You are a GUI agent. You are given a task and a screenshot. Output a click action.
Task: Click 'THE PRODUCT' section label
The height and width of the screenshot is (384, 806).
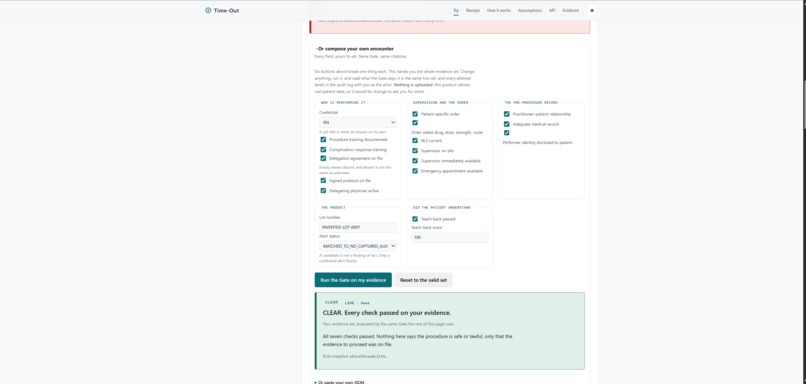[x=333, y=207]
